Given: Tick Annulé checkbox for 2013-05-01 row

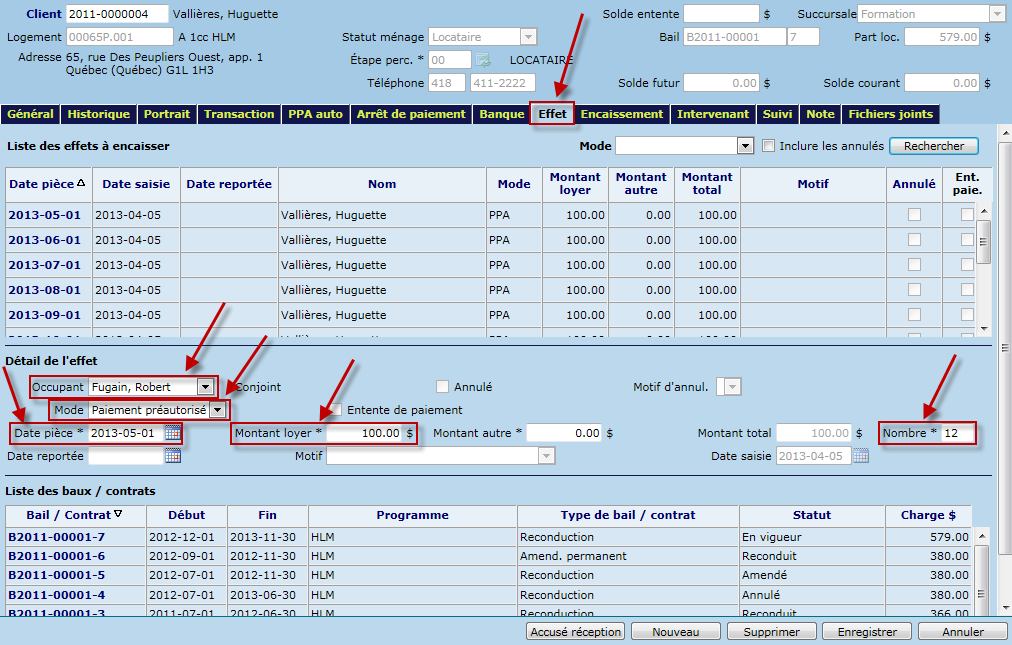Looking at the screenshot, I should point(914,215).
